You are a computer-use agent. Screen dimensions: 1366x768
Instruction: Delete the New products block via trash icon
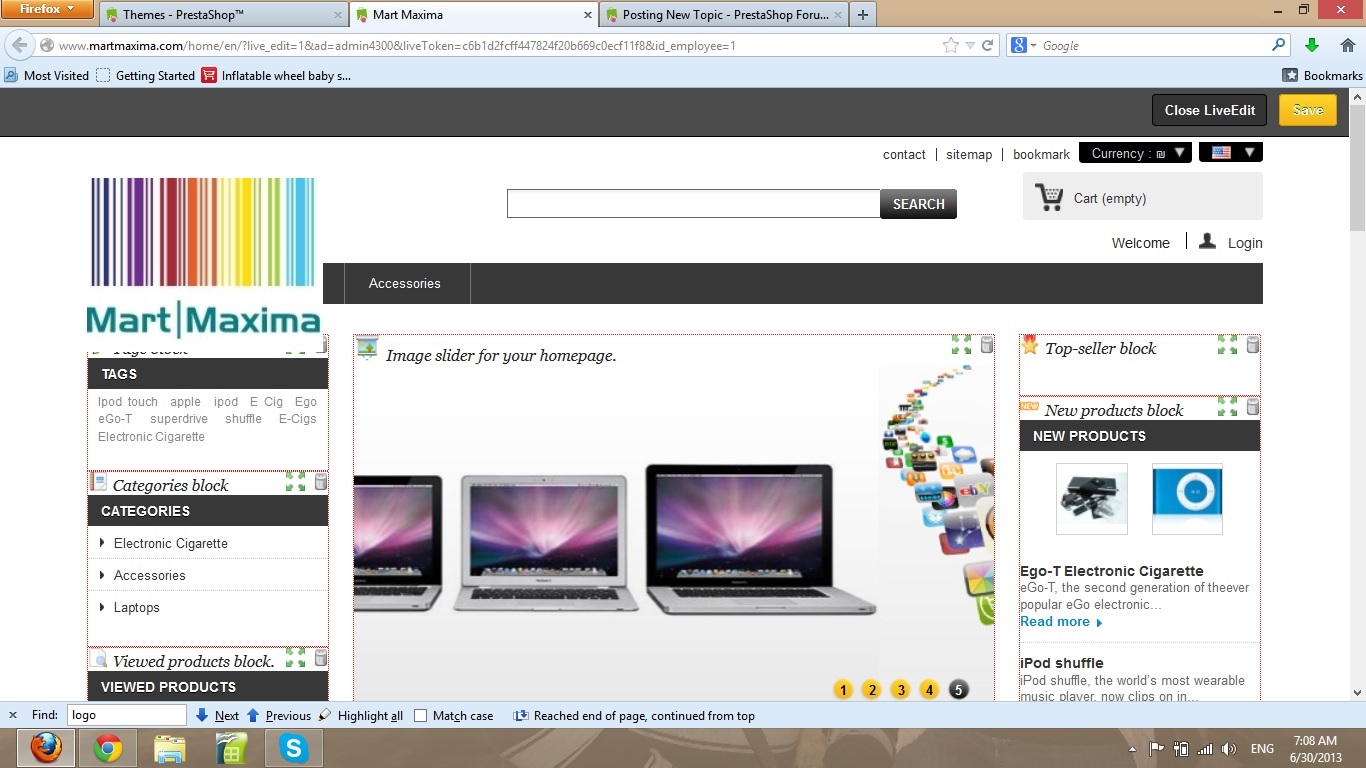tap(1253, 407)
